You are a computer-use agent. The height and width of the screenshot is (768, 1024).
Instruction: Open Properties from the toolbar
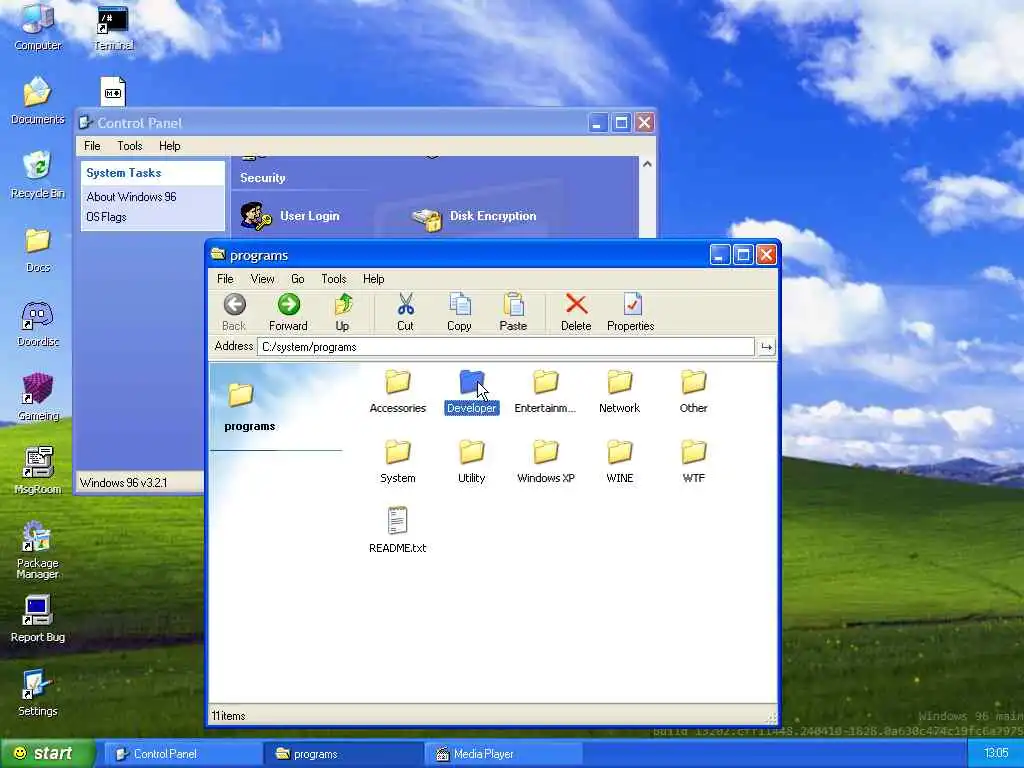[x=630, y=312]
